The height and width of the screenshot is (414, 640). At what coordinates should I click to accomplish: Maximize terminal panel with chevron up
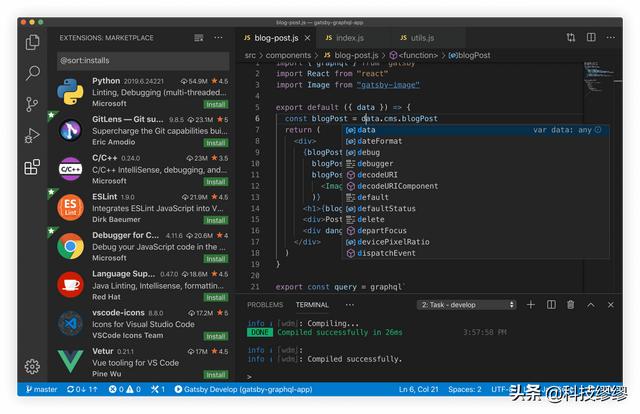tap(590, 304)
